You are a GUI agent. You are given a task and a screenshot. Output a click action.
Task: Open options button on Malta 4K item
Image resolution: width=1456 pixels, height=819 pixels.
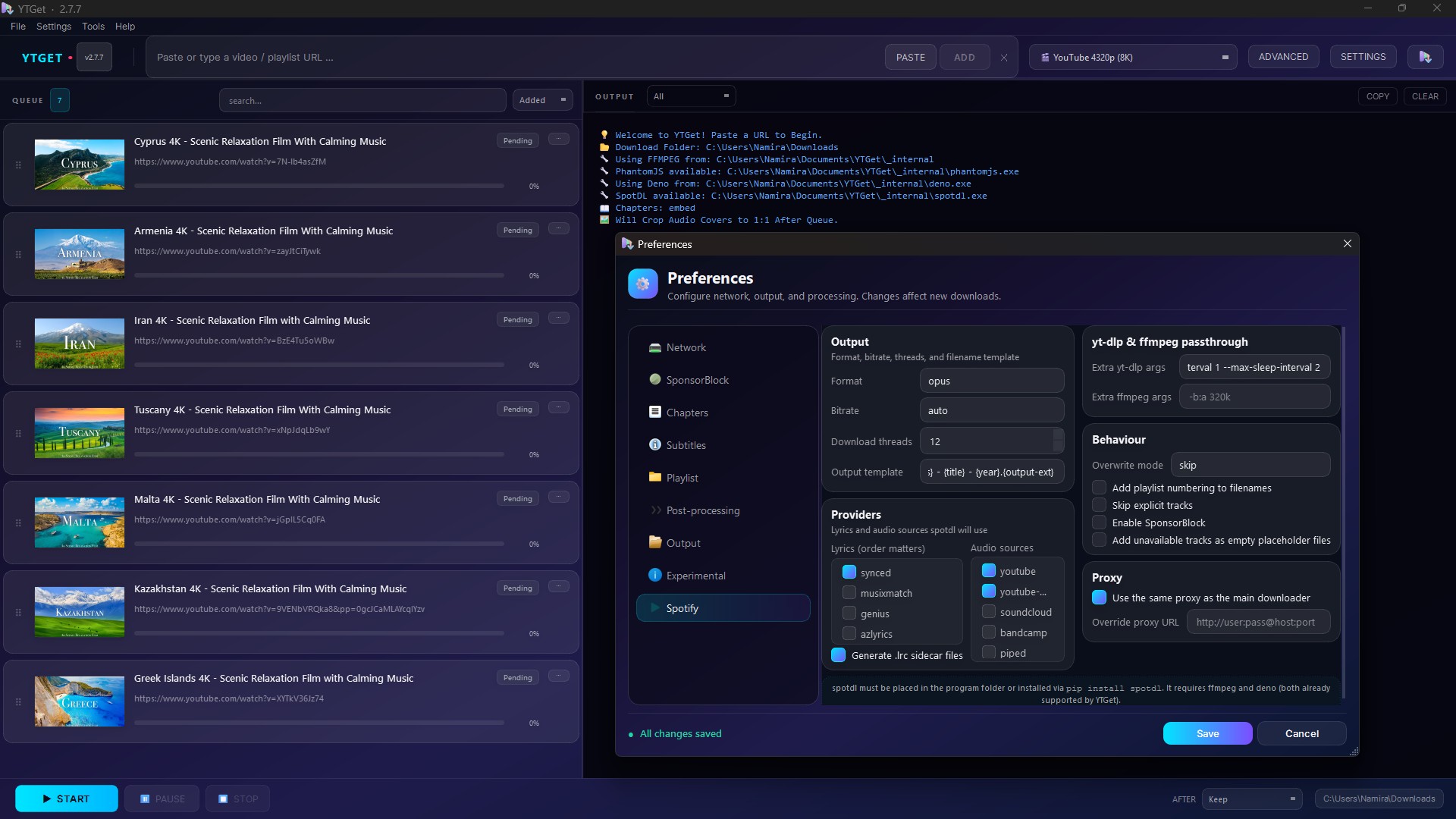(x=559, y=497)
